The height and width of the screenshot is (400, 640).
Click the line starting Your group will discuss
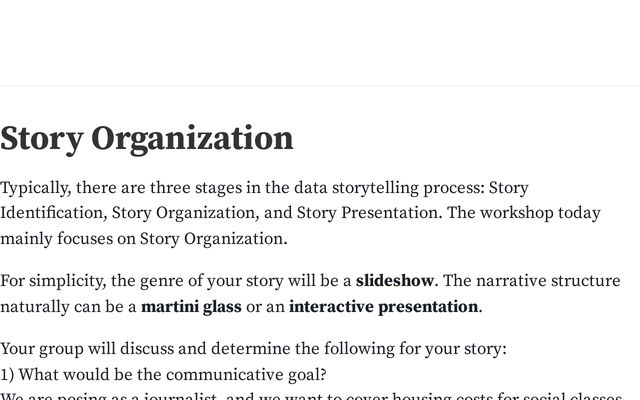coord(253,349)
